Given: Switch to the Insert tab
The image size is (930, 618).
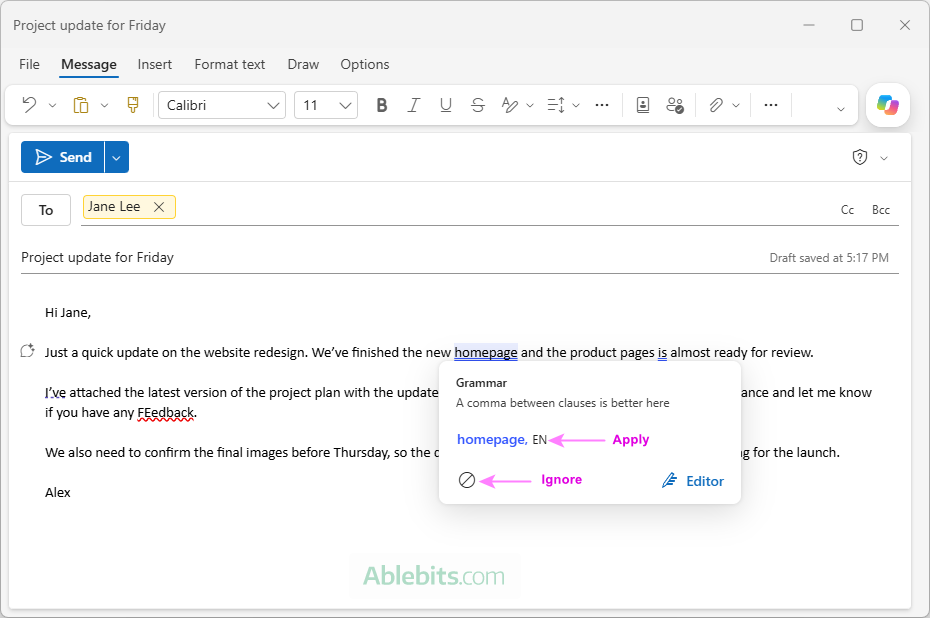Looking at the screenshot, I should [x=155, y=64].
